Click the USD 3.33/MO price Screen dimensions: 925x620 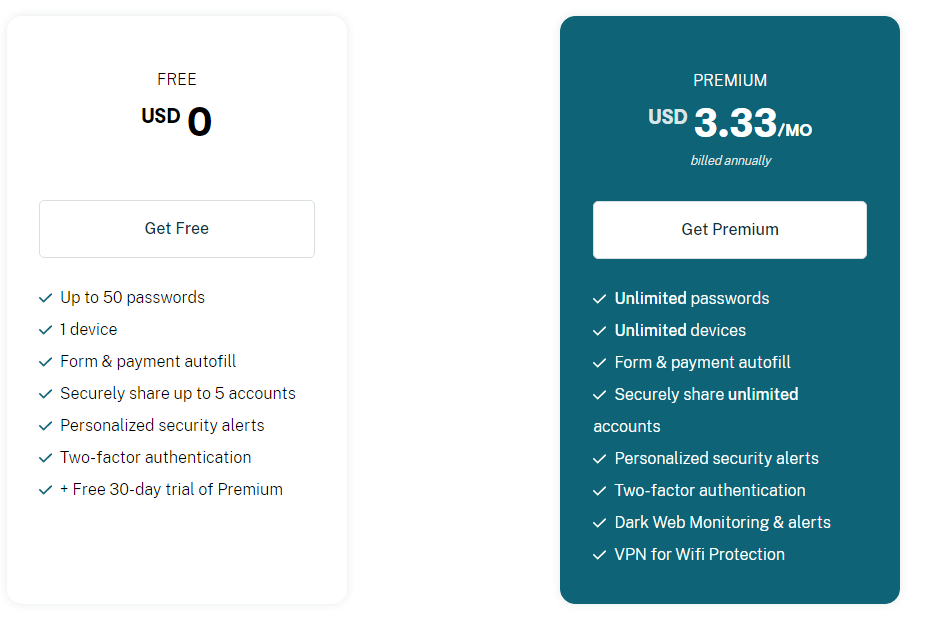730,123
